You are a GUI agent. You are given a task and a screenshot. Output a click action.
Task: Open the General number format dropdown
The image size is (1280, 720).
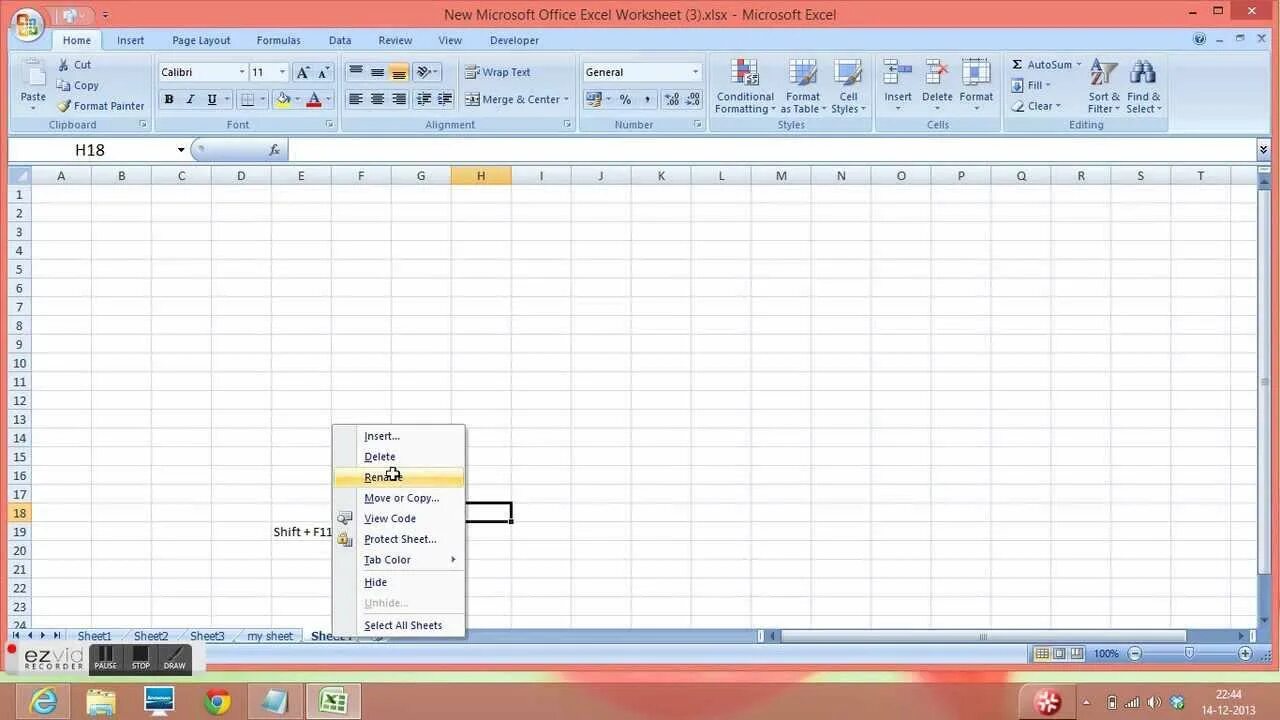point(695,72)
